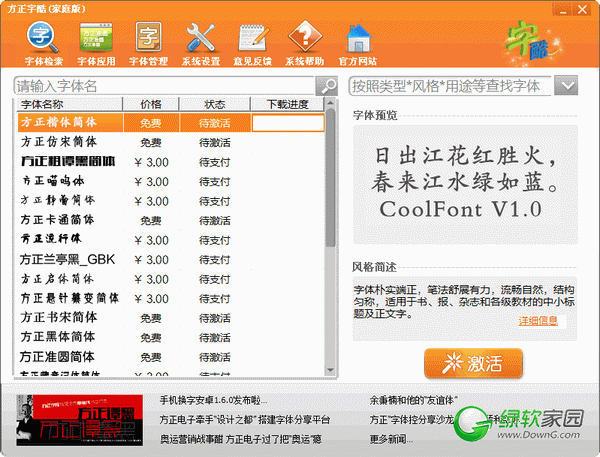Select the 方正黑体简体 font row

171,338
